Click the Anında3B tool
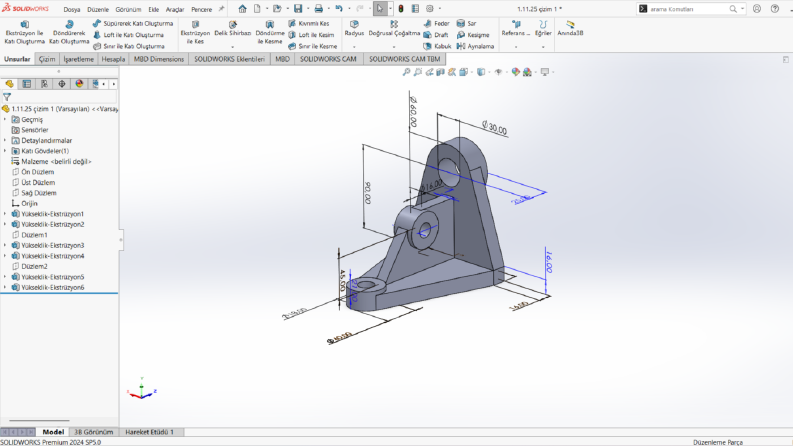Screen dimensions: 793x446 tap(570, 28)
